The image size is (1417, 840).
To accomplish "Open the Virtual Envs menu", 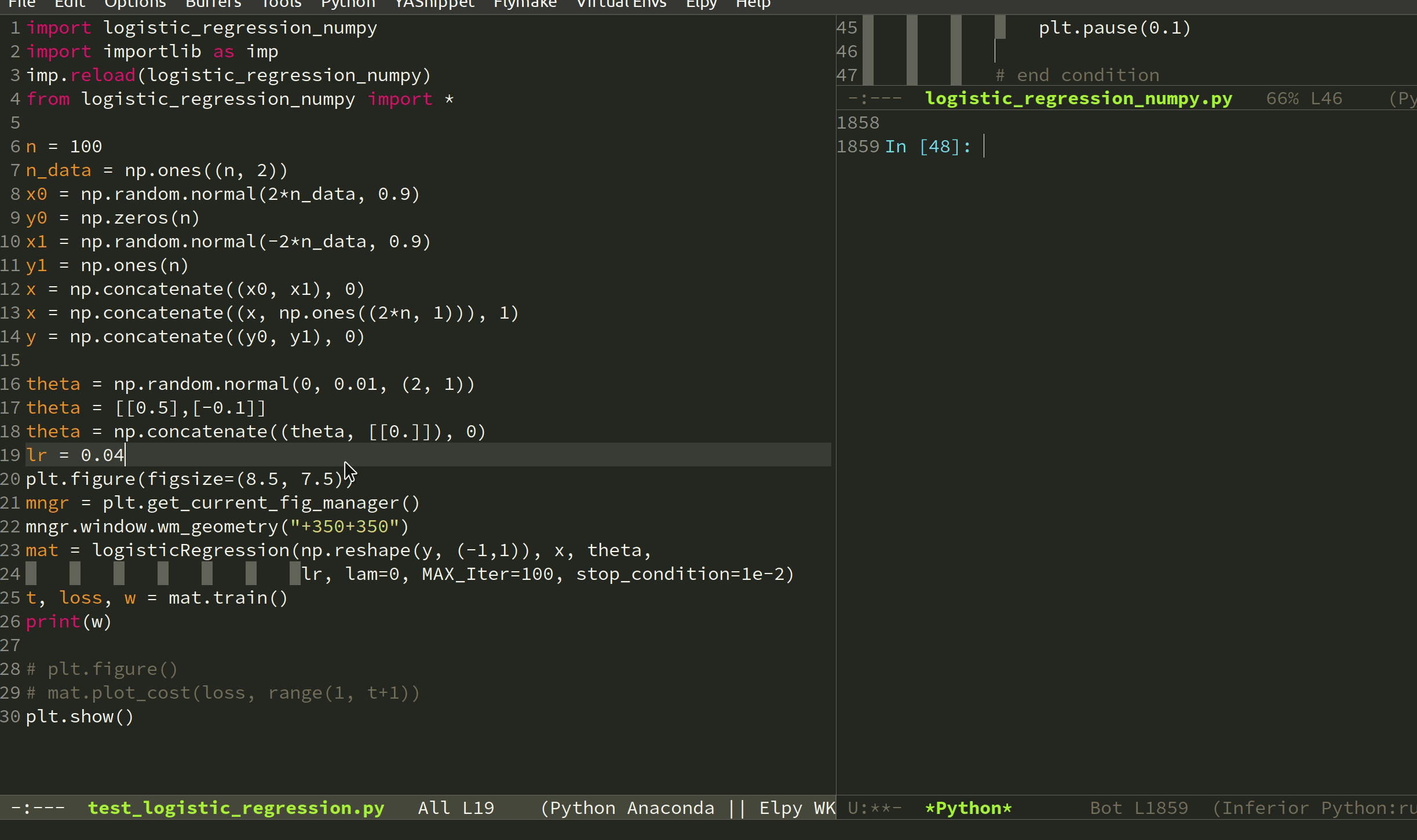I will 621,4.
